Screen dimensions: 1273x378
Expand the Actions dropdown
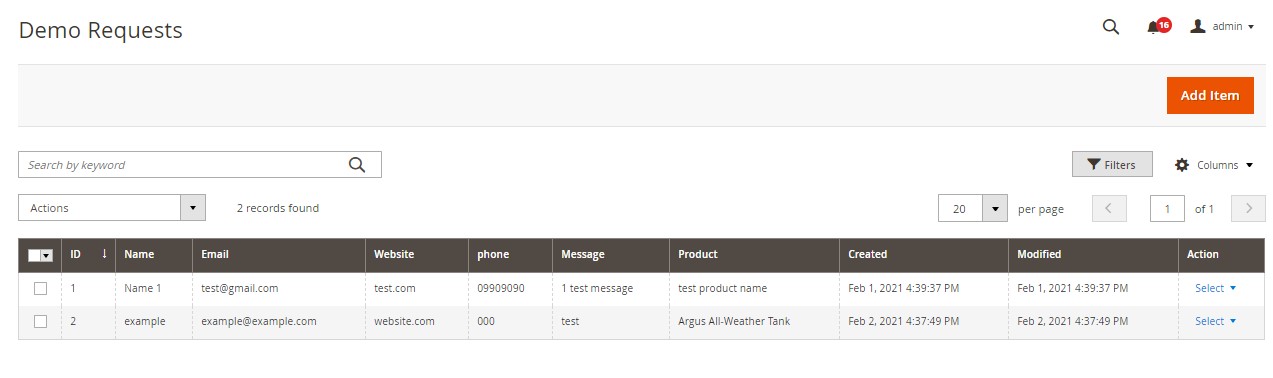click(112, 208)
